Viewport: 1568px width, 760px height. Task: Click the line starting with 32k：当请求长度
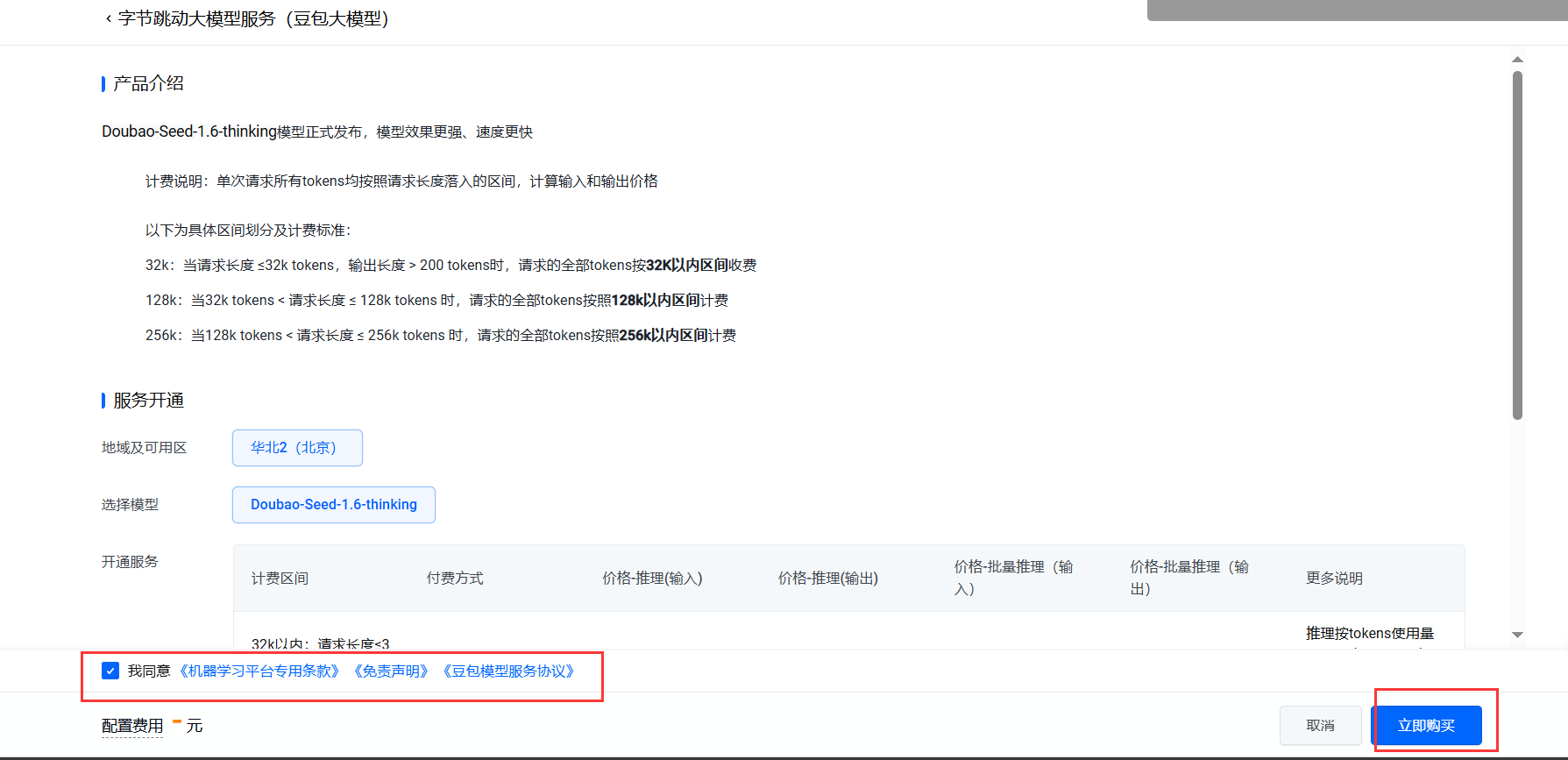pos(451,265)
